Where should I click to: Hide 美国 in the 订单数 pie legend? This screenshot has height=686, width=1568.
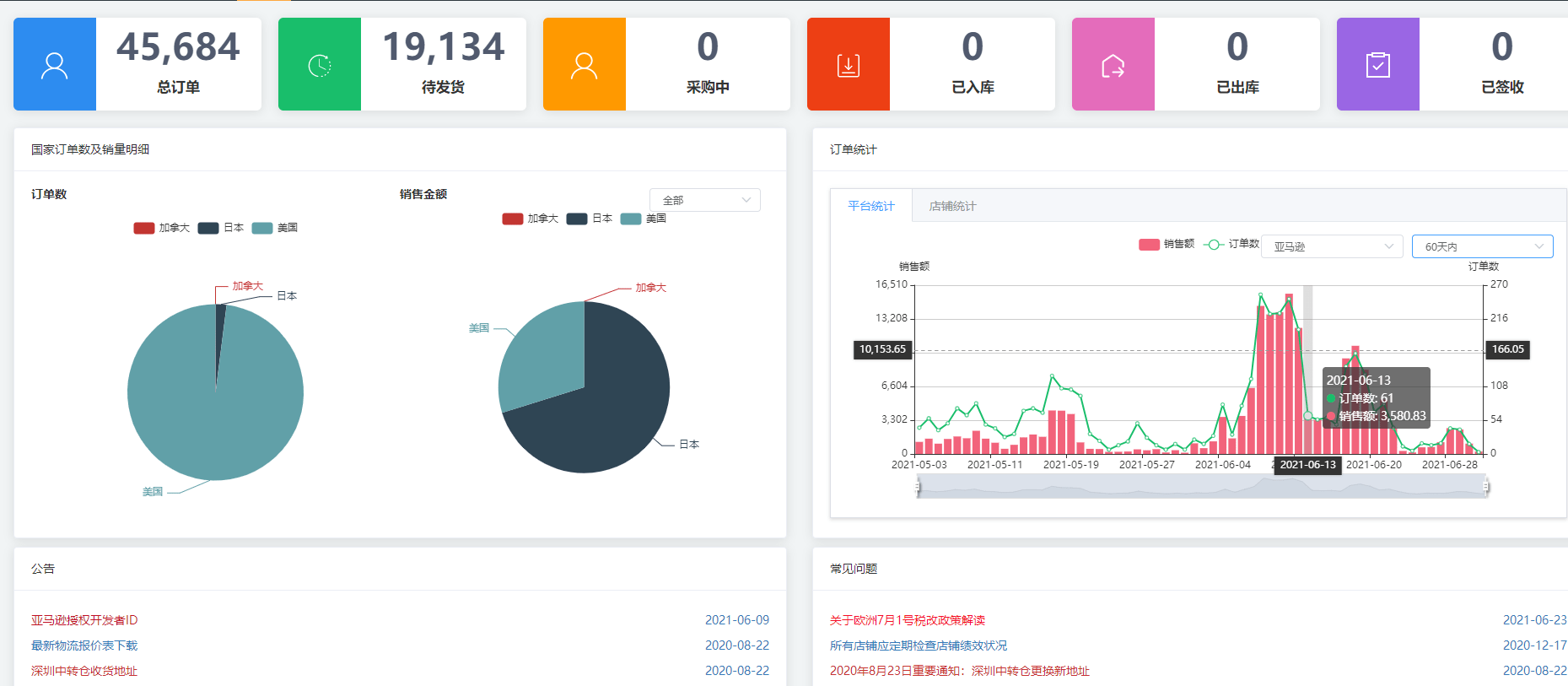275,228
